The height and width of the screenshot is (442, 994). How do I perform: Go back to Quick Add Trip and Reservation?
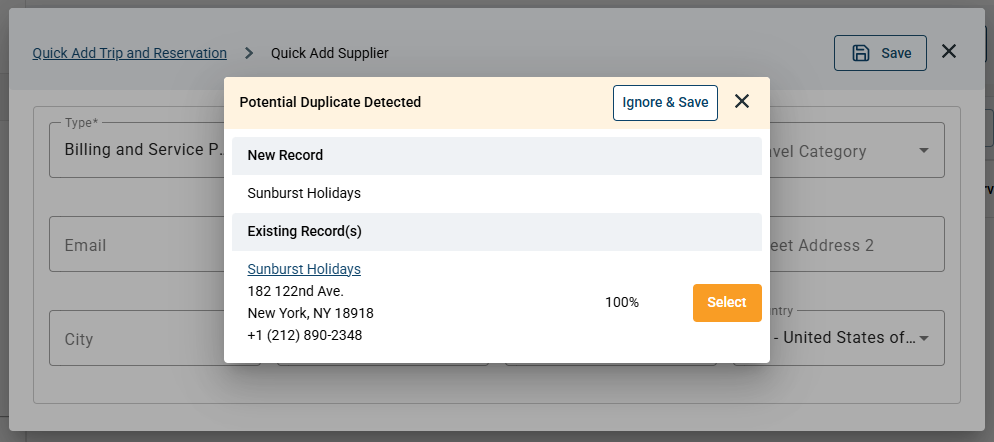tap(129, 53)
